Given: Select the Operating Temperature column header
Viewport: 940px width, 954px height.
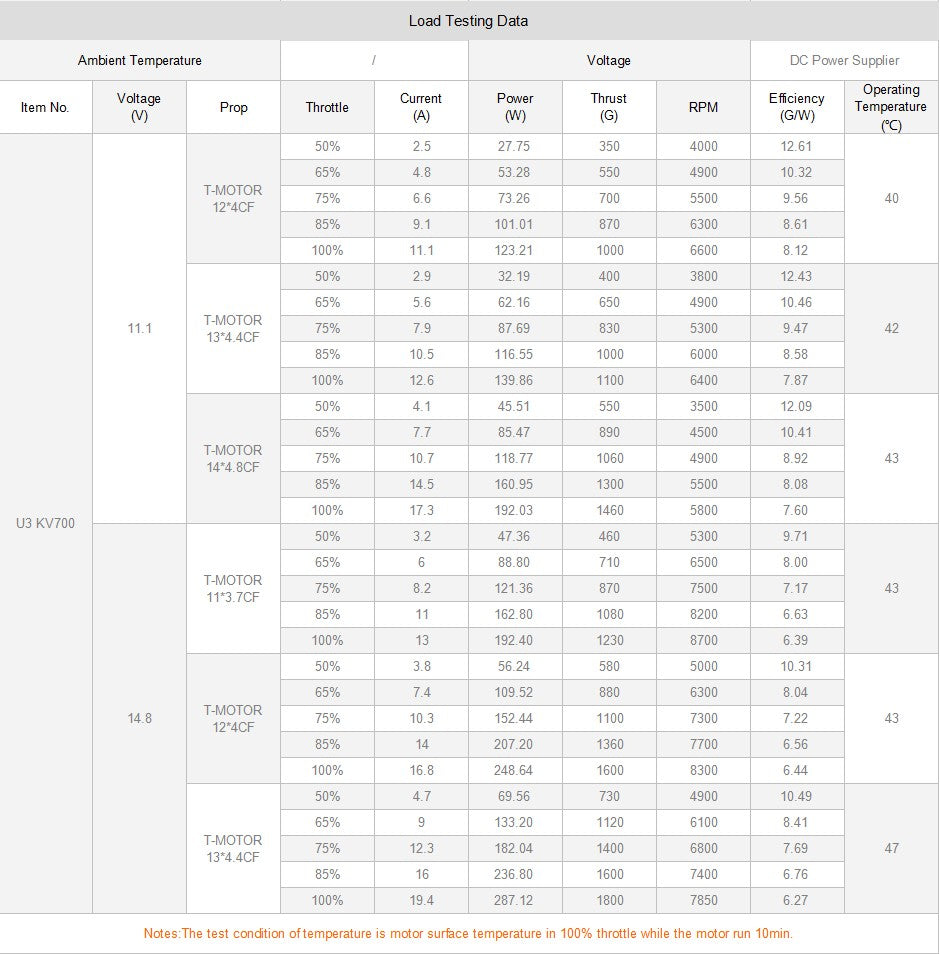Looking at the screenshot, I should (x=891, y=107).
